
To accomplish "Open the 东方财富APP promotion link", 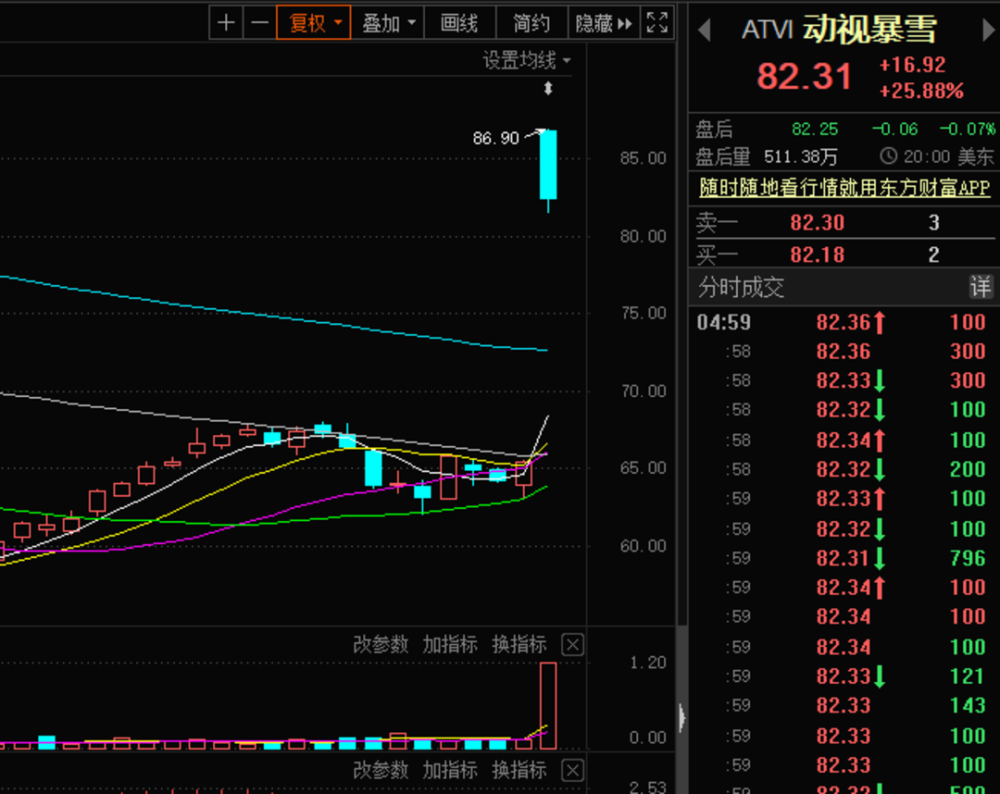I will point(844,187).
